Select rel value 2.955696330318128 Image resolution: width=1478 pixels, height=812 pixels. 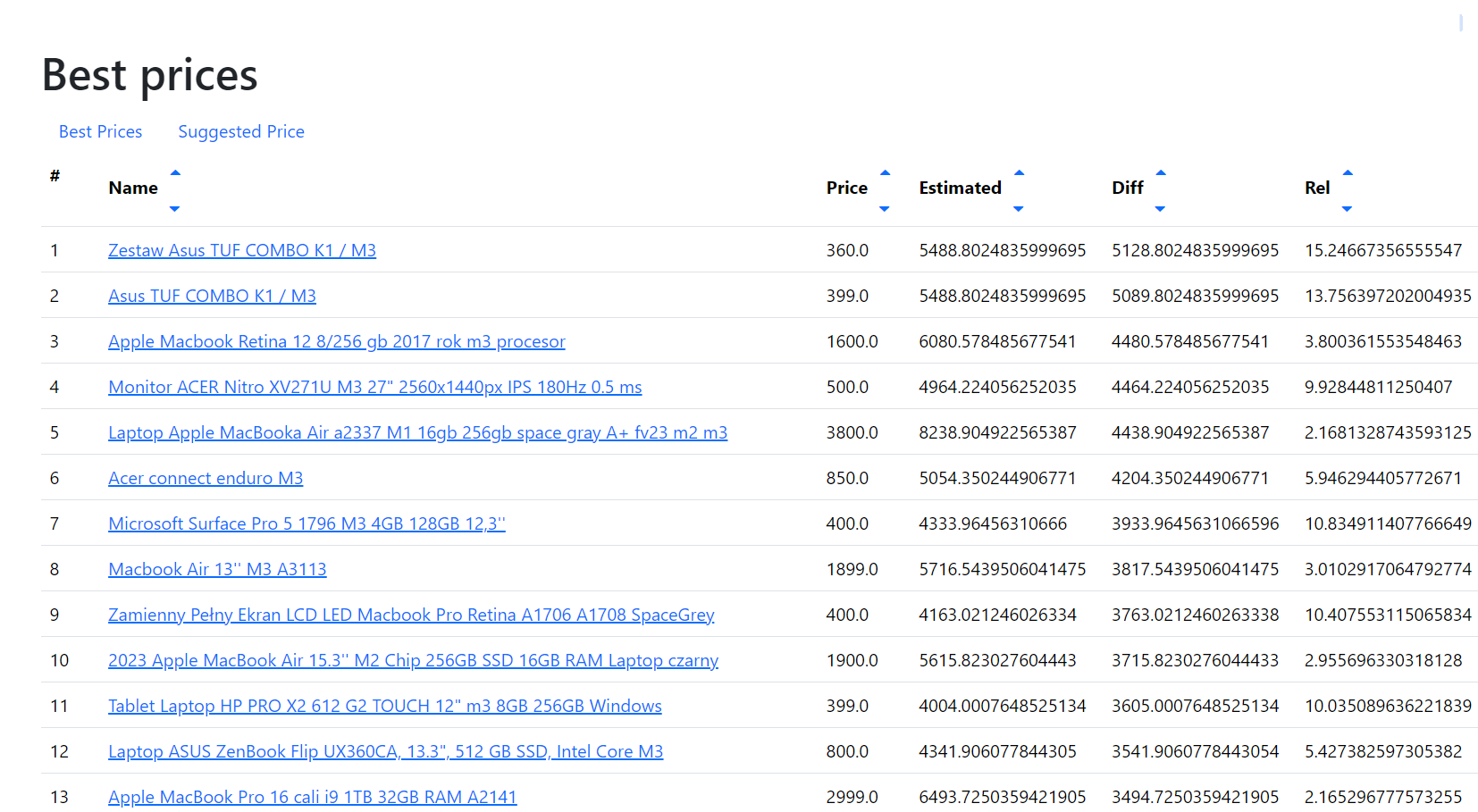pyautogui.click(x=1383, y=660)
